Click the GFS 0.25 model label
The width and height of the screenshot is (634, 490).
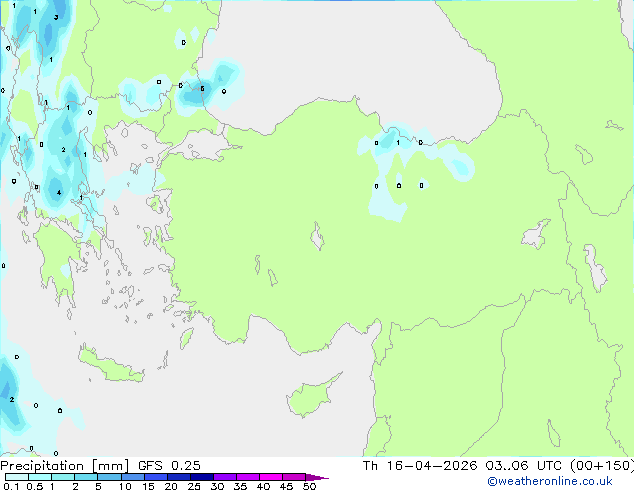169,466
